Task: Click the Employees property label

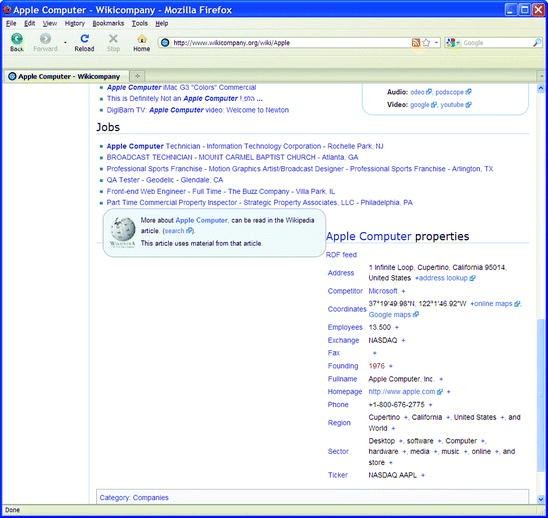Action: pos(345,328)
